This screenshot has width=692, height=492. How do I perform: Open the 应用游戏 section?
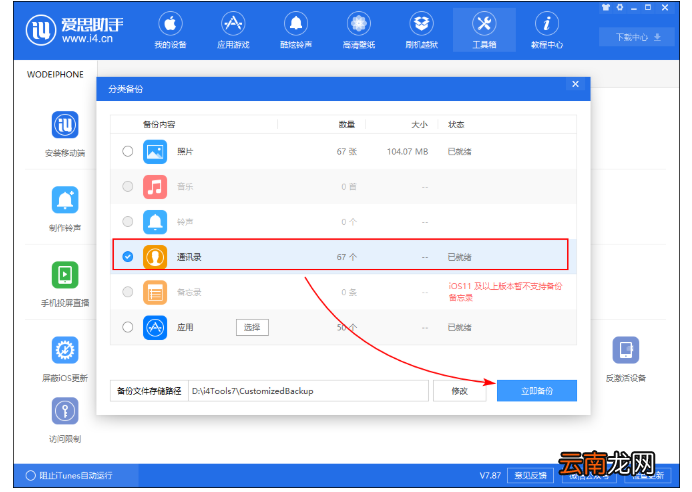(x=233, y=30)
